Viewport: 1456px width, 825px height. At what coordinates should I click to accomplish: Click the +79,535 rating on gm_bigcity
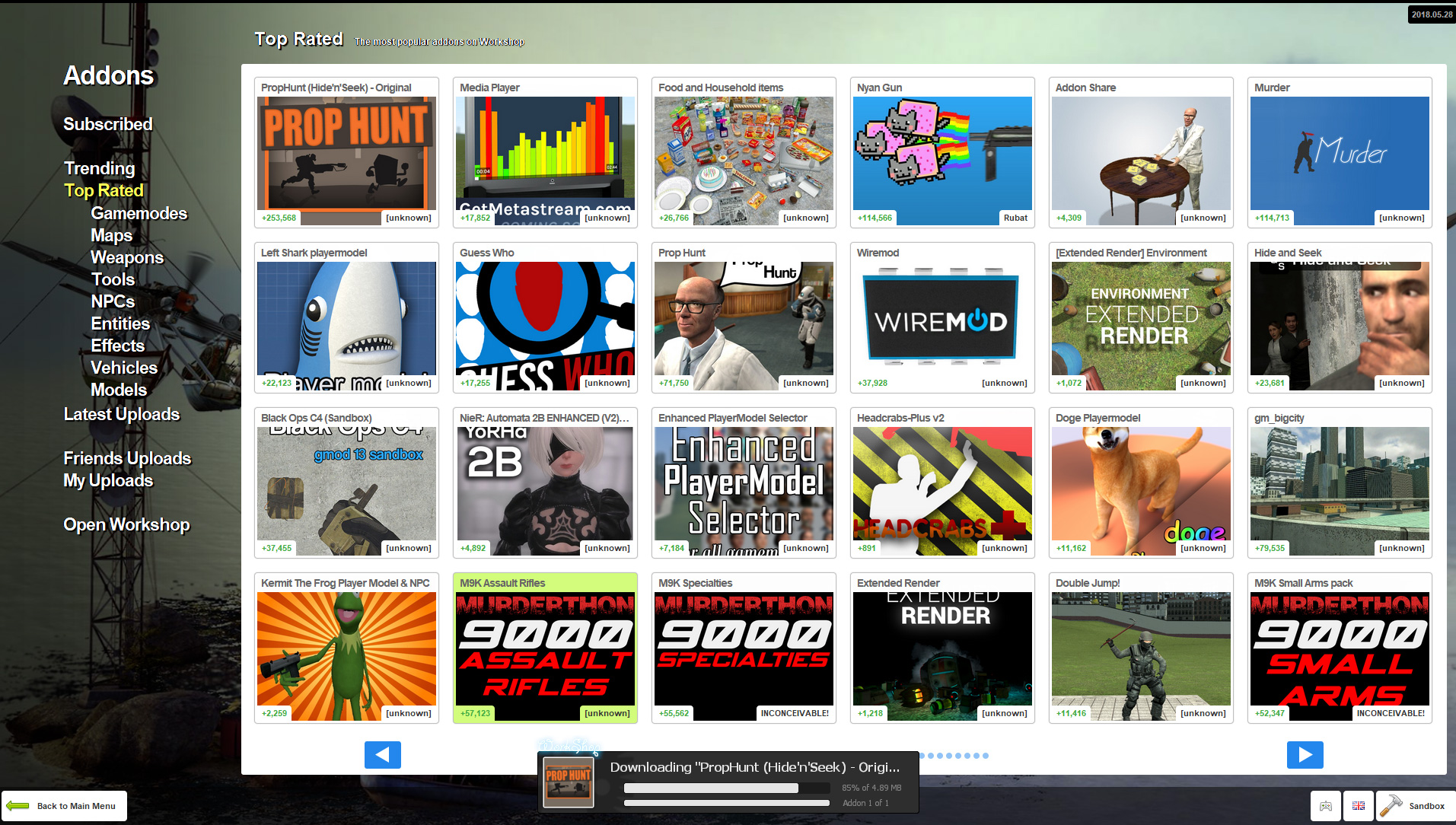coord(1270,548)
